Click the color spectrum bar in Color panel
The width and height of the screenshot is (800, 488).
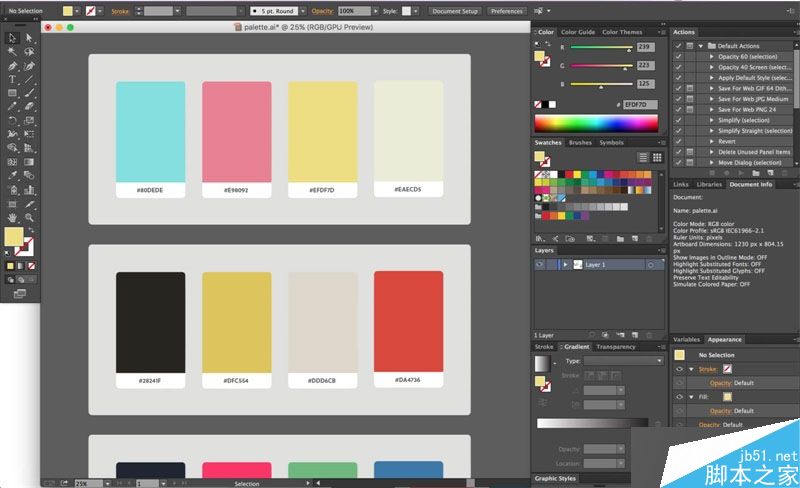(x=596, y=124)
